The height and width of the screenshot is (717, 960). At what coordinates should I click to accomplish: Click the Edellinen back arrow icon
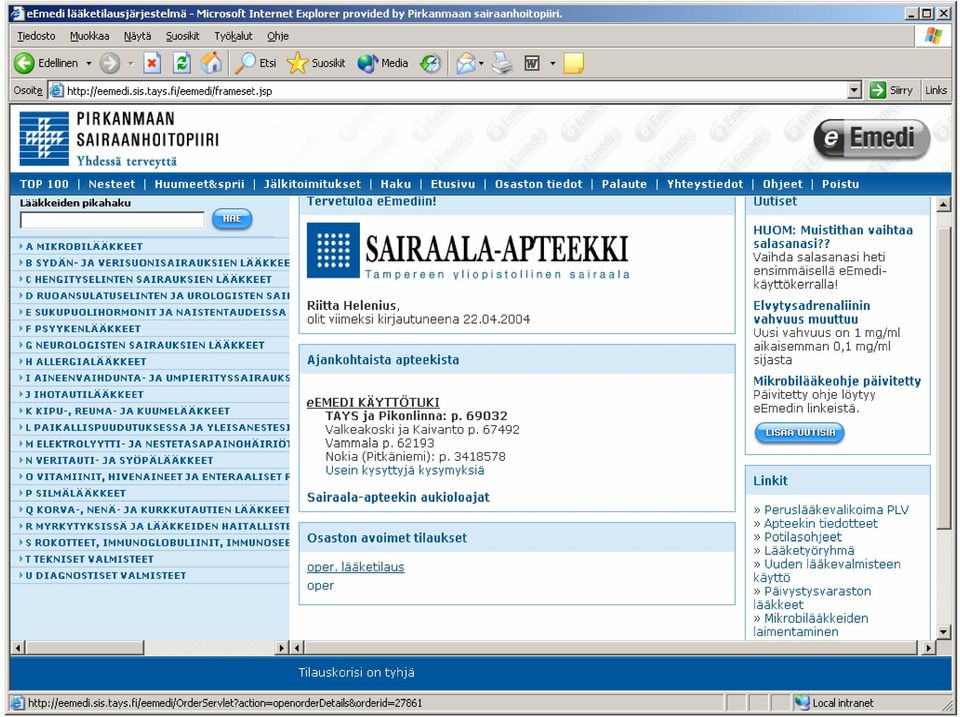(x=24, y=62)
